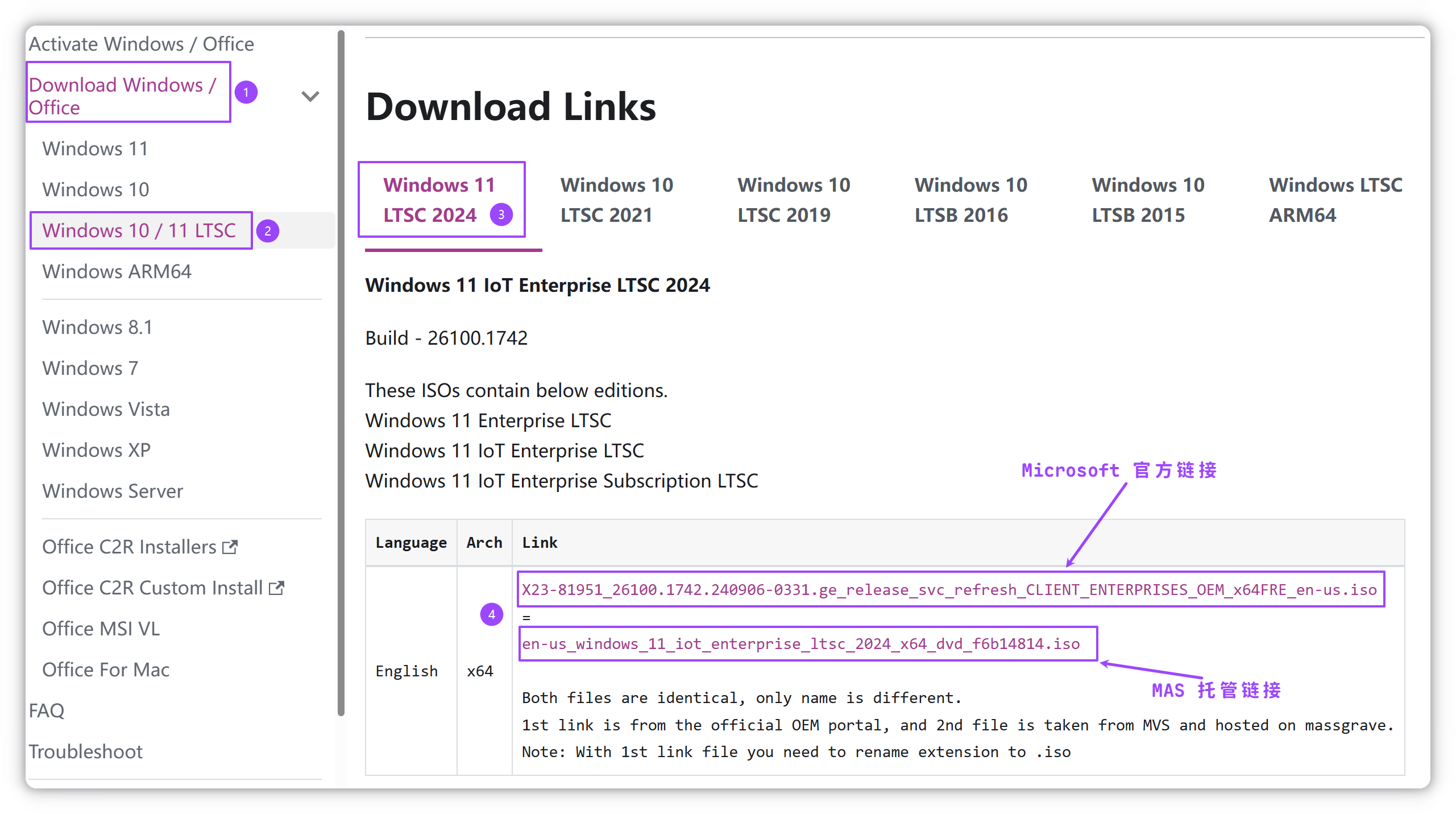Open the Troubleshoot section
The image size is (1456, 814).
[x=86, y=751]
